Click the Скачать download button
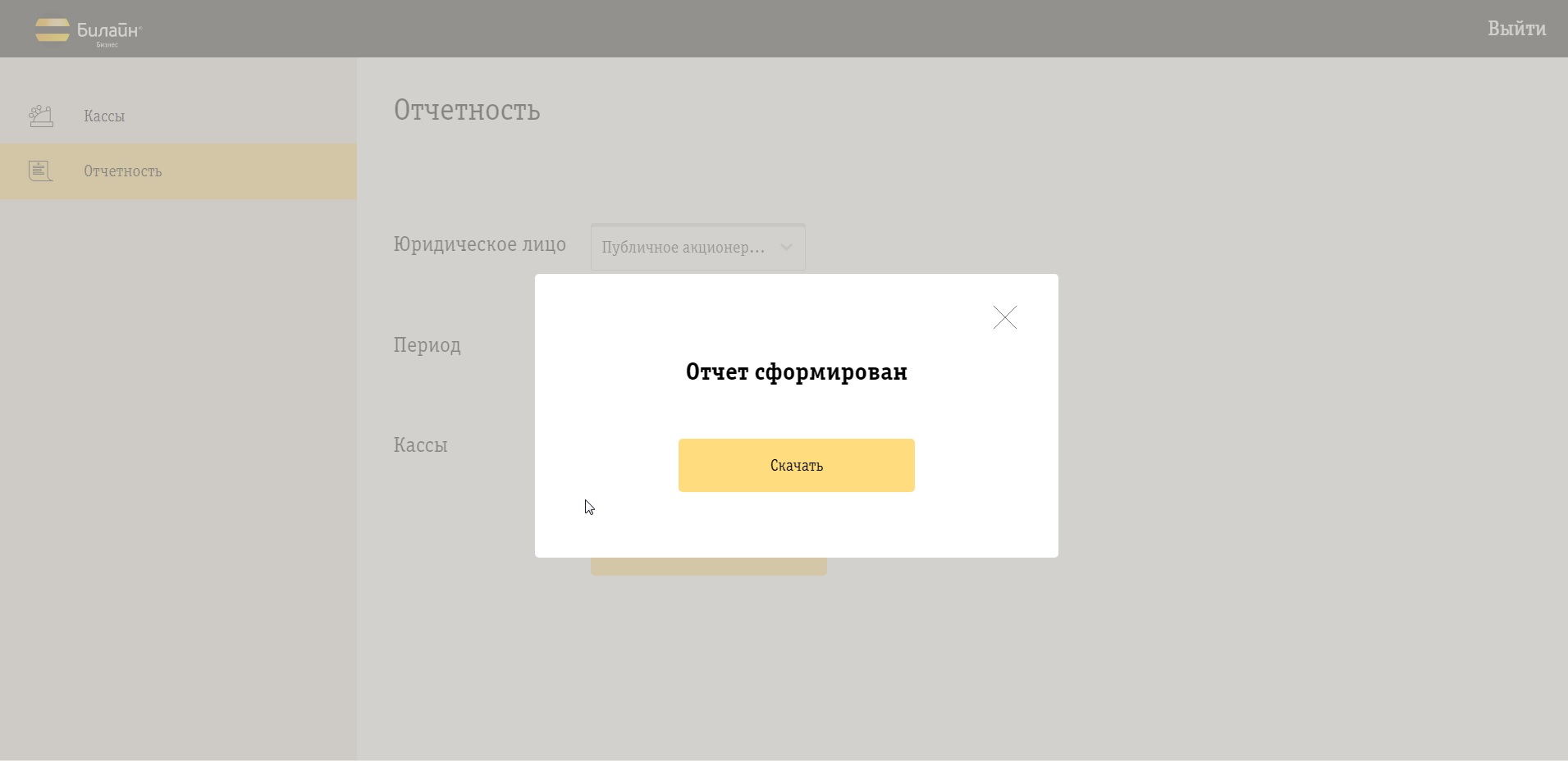1568x761 pixels. point(796,465)
